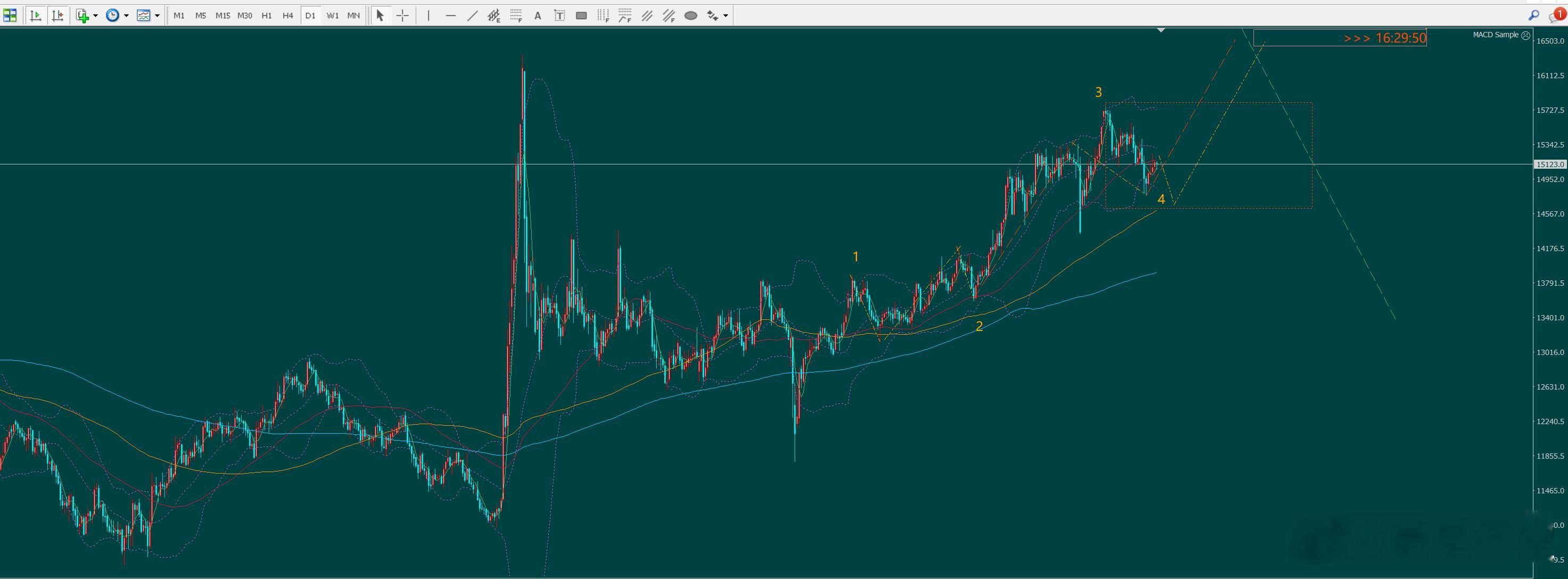1568x579 pixels.
Task: Select the crosshair cursor tool
Action: [402, 16]
